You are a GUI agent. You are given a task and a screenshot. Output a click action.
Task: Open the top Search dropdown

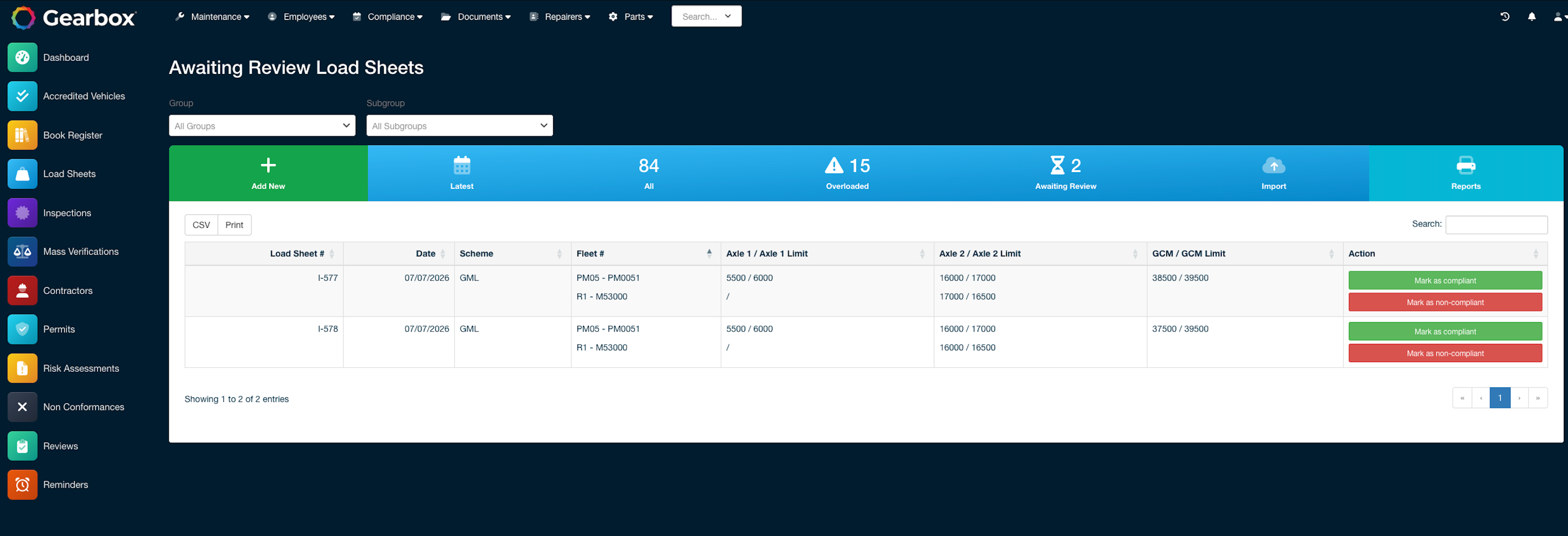(706, 16)
